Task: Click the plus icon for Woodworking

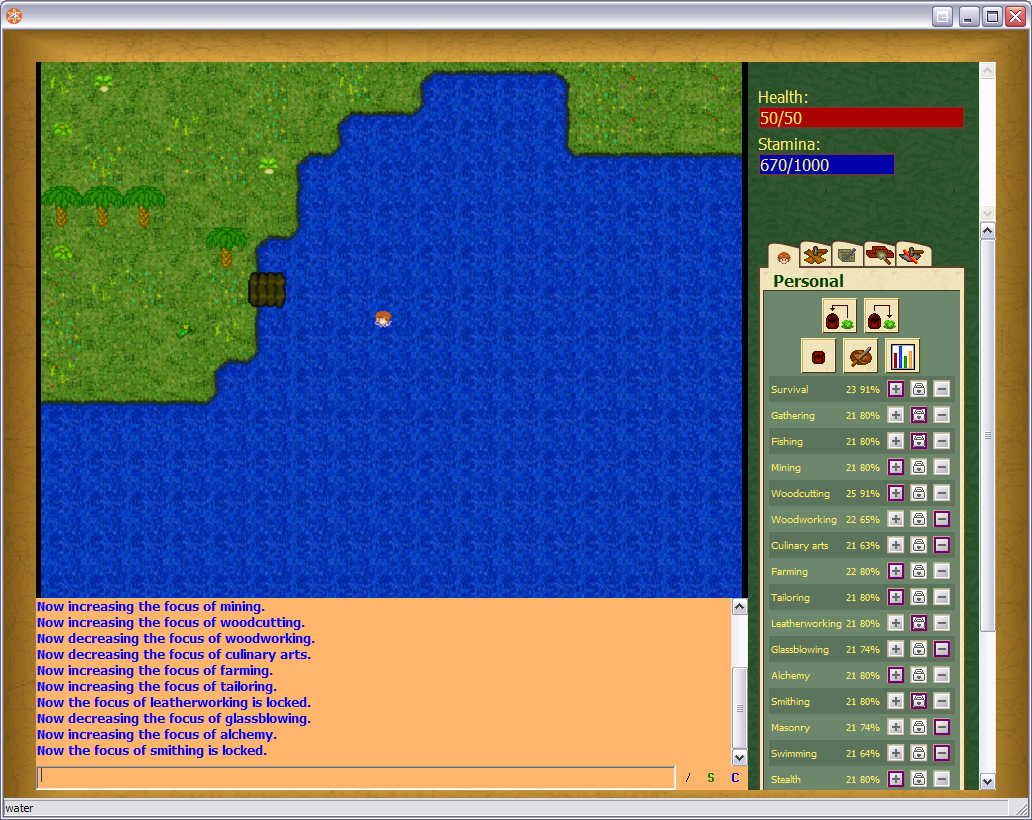Action: [x=896, y=519]
